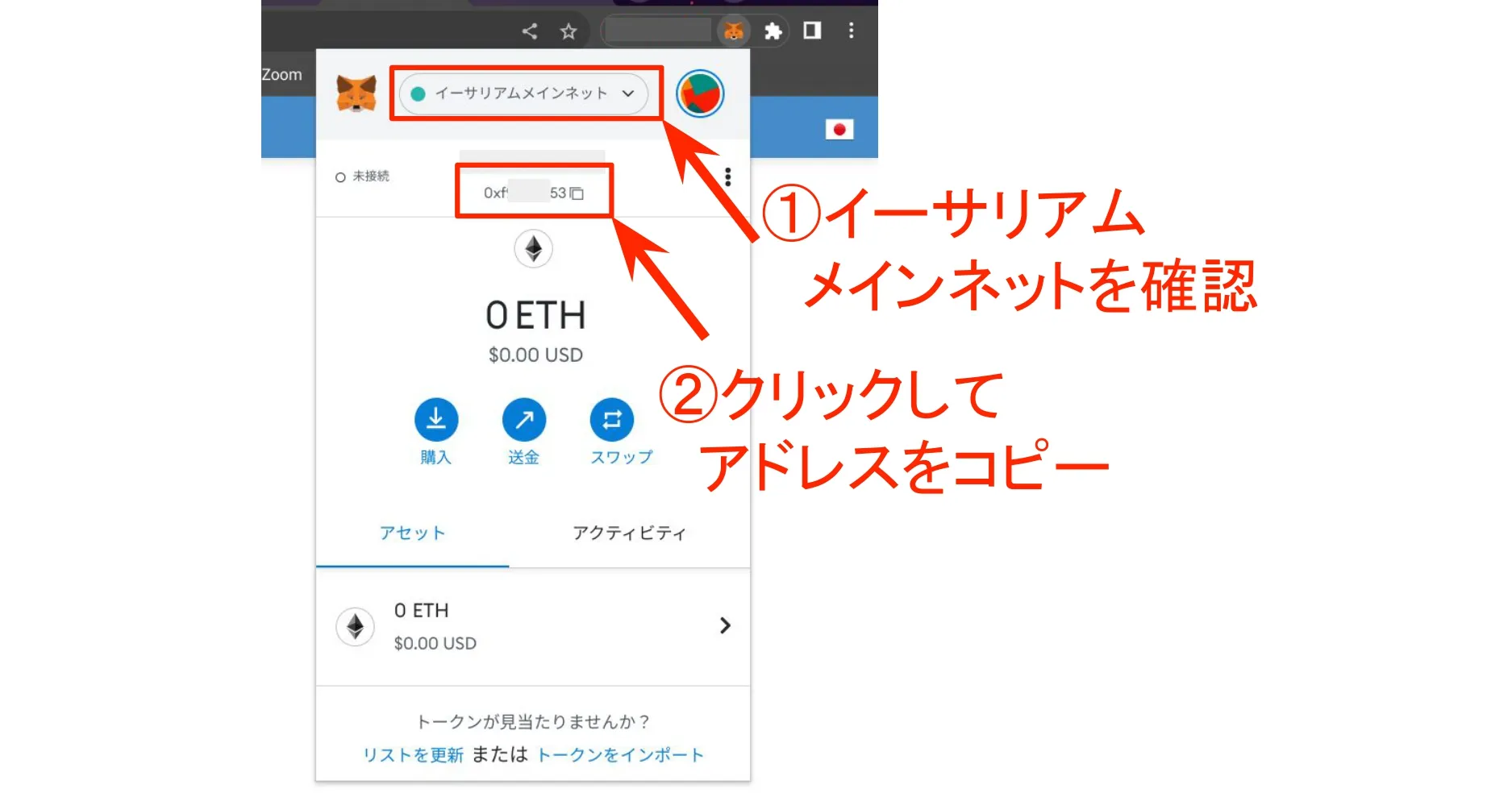Switch to the アクティビティ tab
Image resolution: width=1512 pixels, height=793 pixels.
[x=629, y=533]
